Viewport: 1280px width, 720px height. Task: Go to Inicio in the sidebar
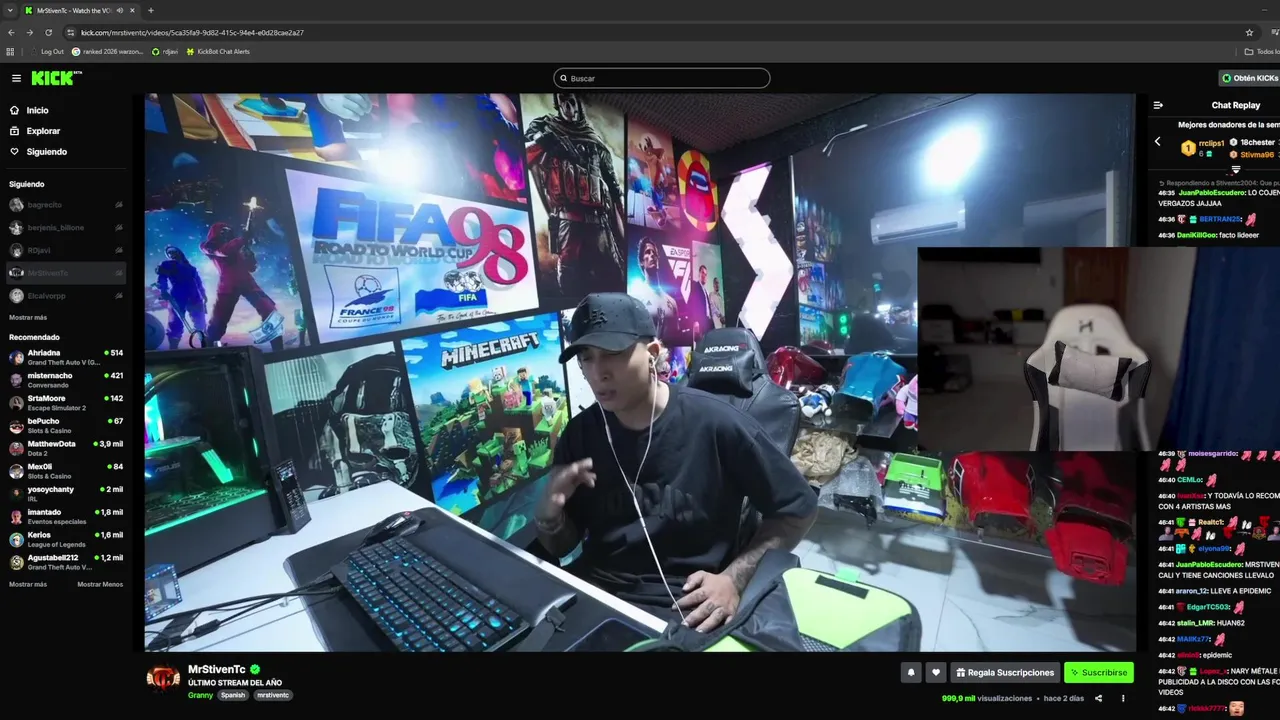(x=37, y=110)
